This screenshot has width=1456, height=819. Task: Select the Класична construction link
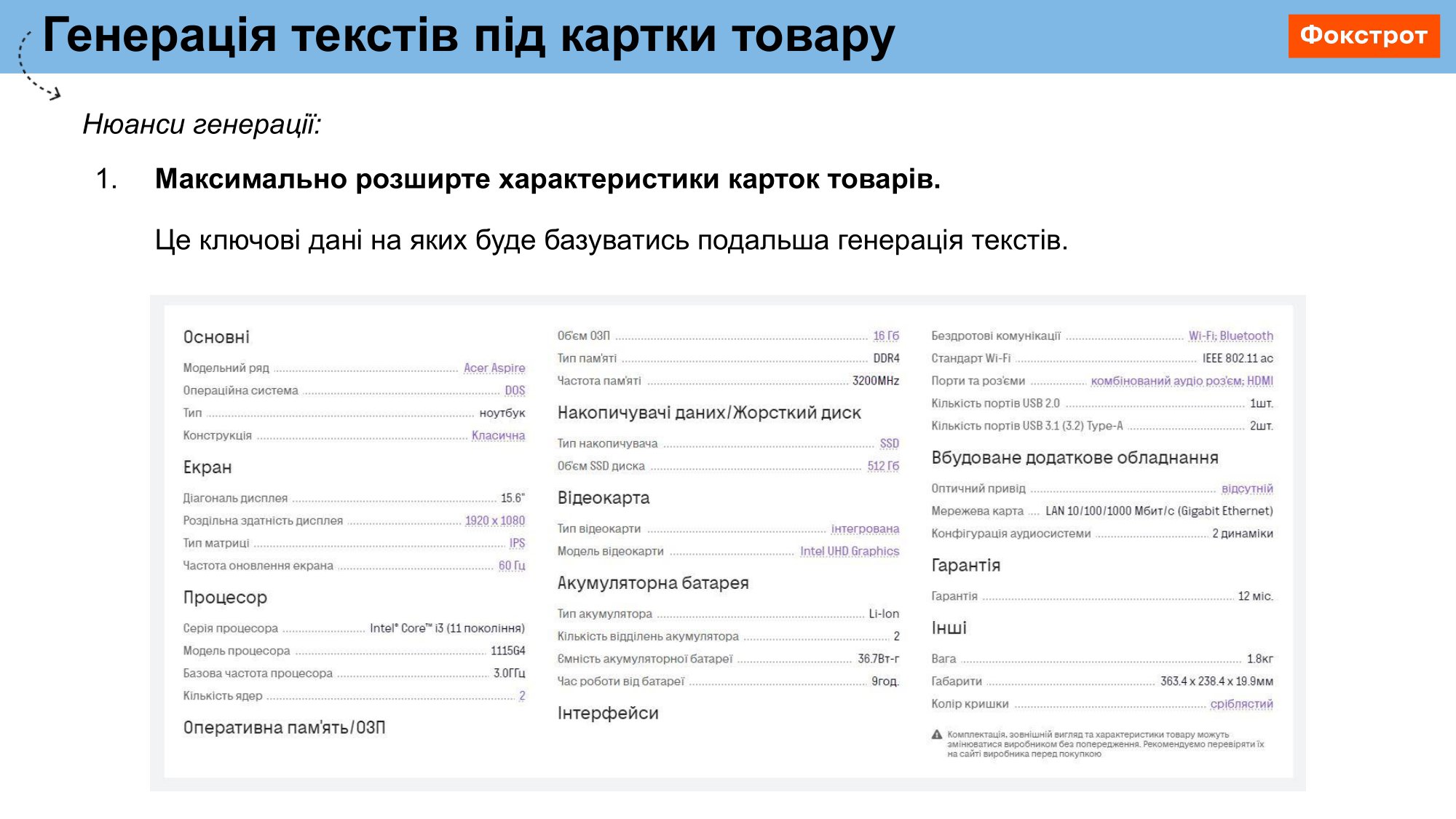tap(498, 436)
